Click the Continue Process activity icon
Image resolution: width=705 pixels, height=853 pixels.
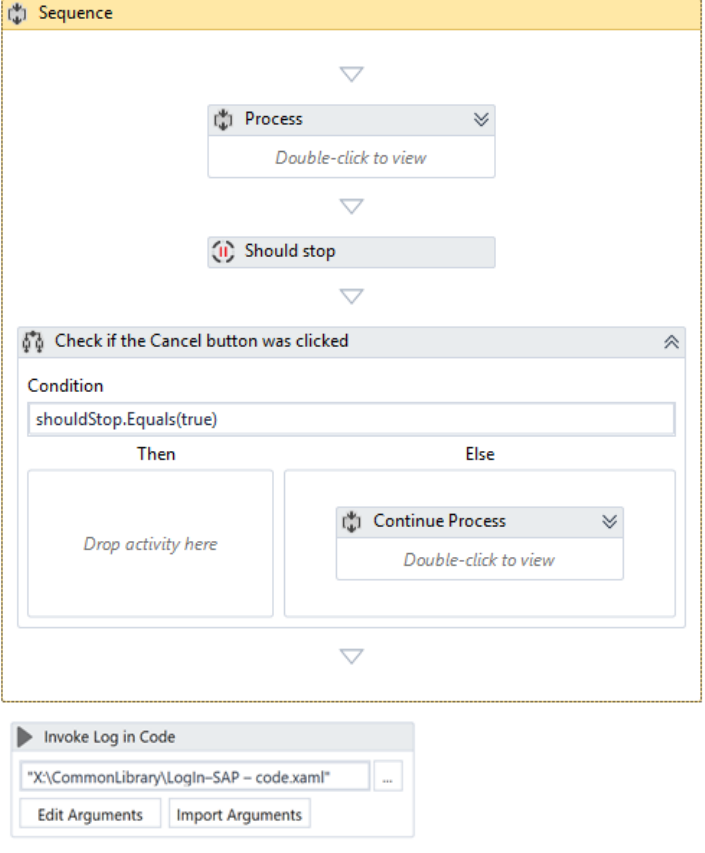pyautogui.click(x=351, y=522)
